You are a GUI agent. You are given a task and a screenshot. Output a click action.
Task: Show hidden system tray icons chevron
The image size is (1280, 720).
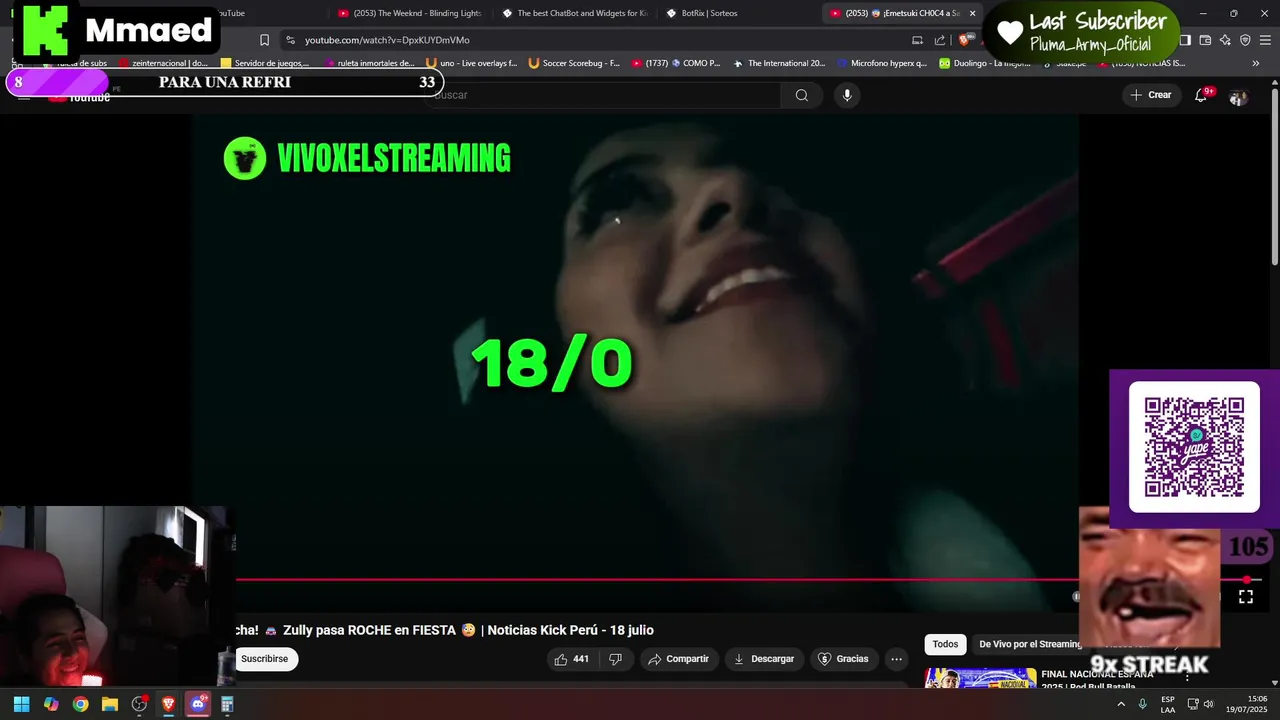coord(1120,704)
